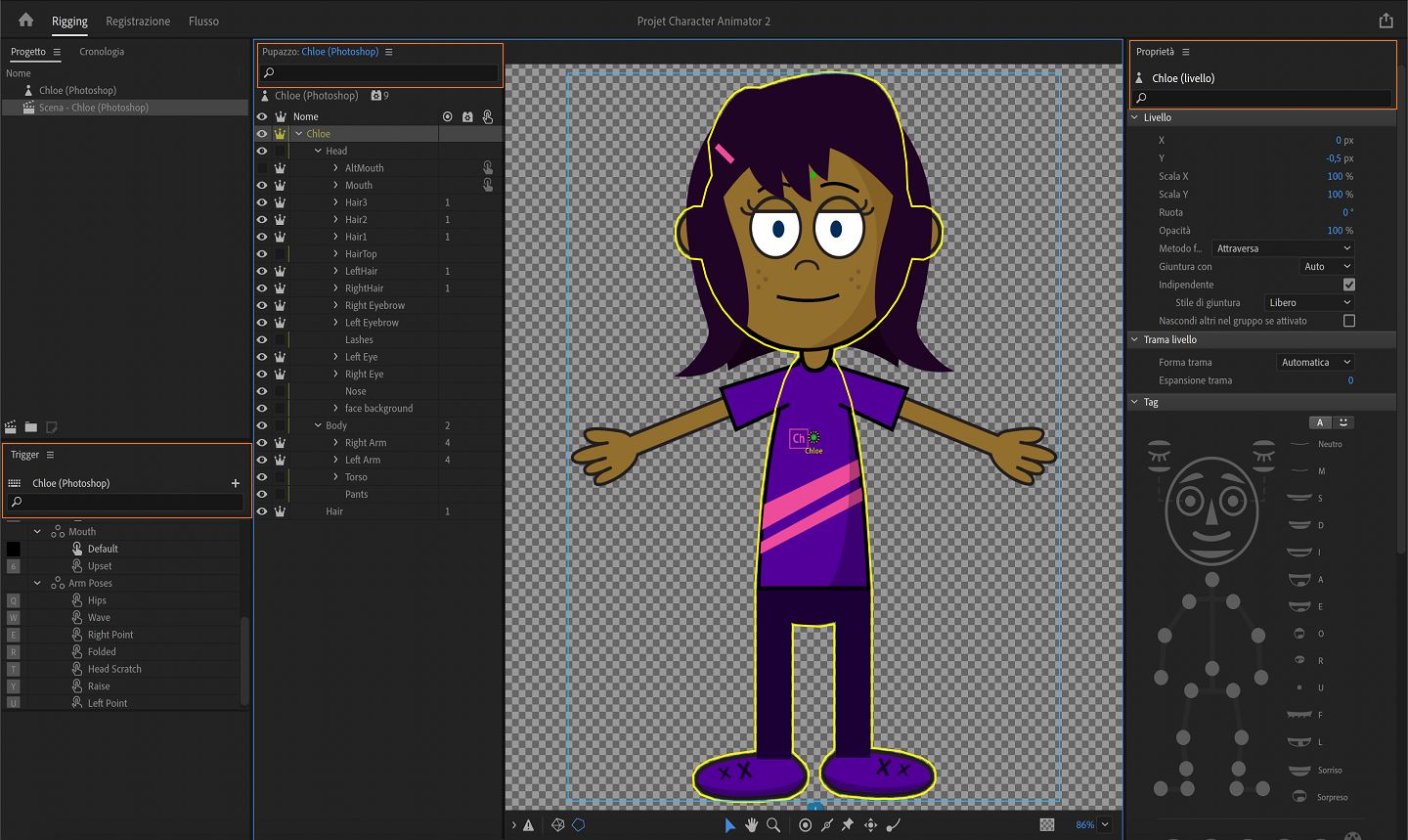Open the 'Giuntura con' Auto dropdown
This screenshot has height=840, width=1408.
1327,267
